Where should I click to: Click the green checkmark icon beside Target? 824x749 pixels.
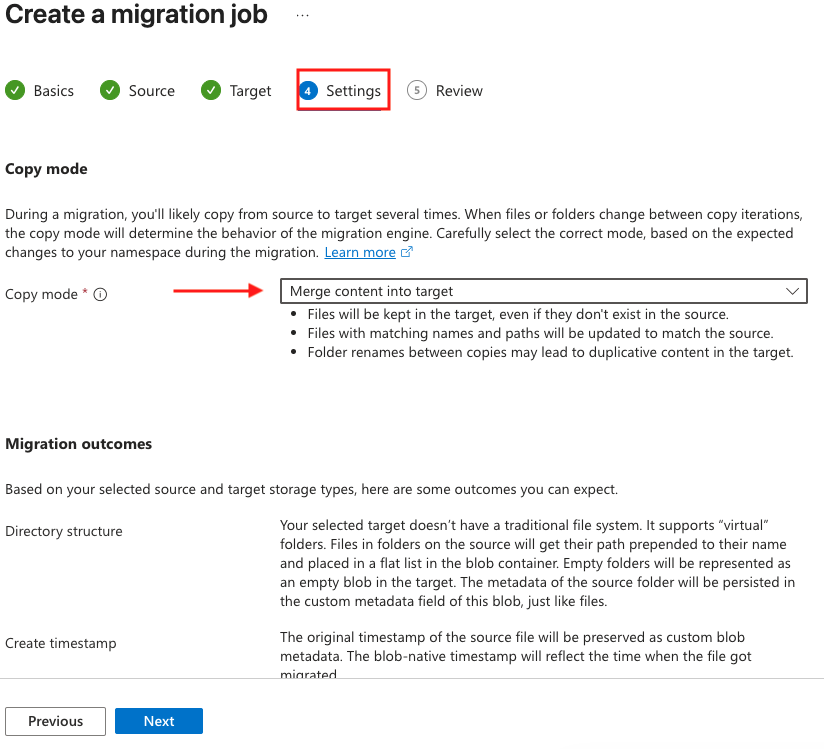[x=211, y=90]
